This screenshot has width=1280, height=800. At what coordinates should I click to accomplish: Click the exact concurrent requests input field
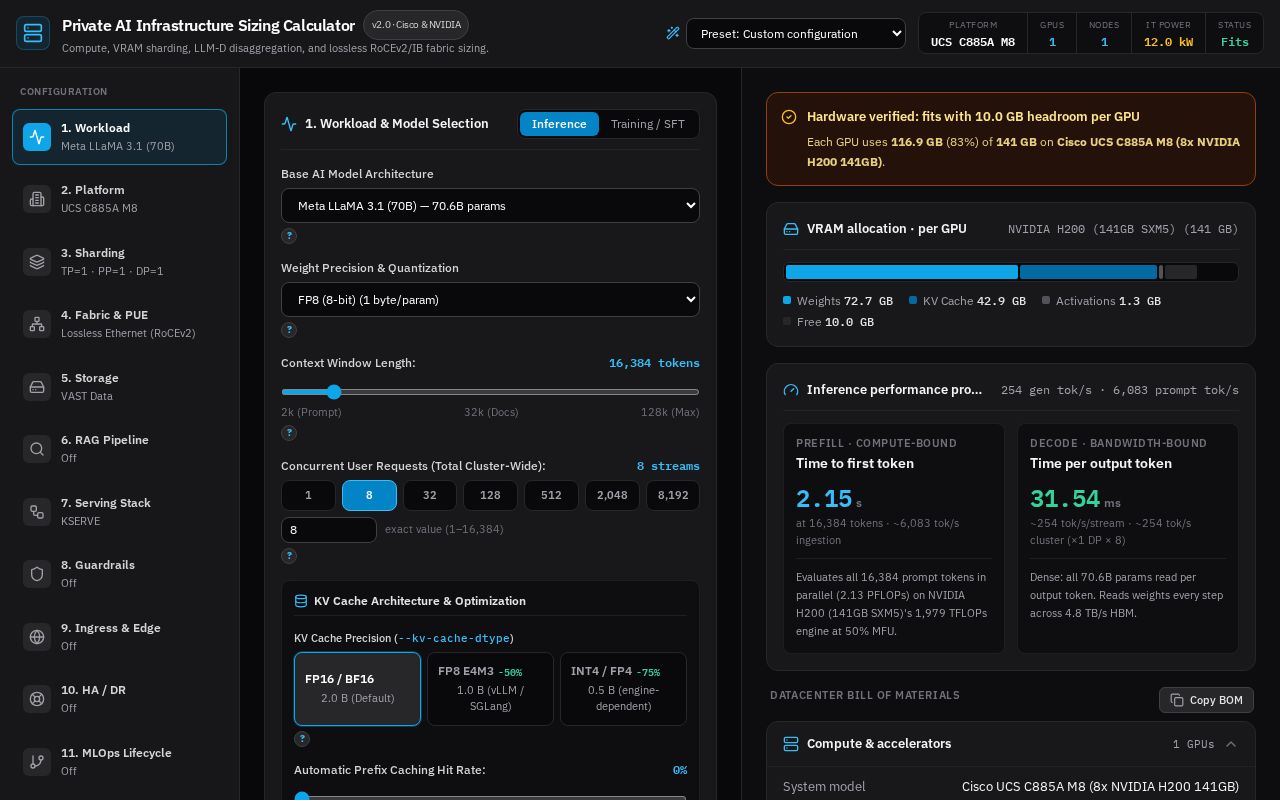pyautogui.click(x=329, y=530)
